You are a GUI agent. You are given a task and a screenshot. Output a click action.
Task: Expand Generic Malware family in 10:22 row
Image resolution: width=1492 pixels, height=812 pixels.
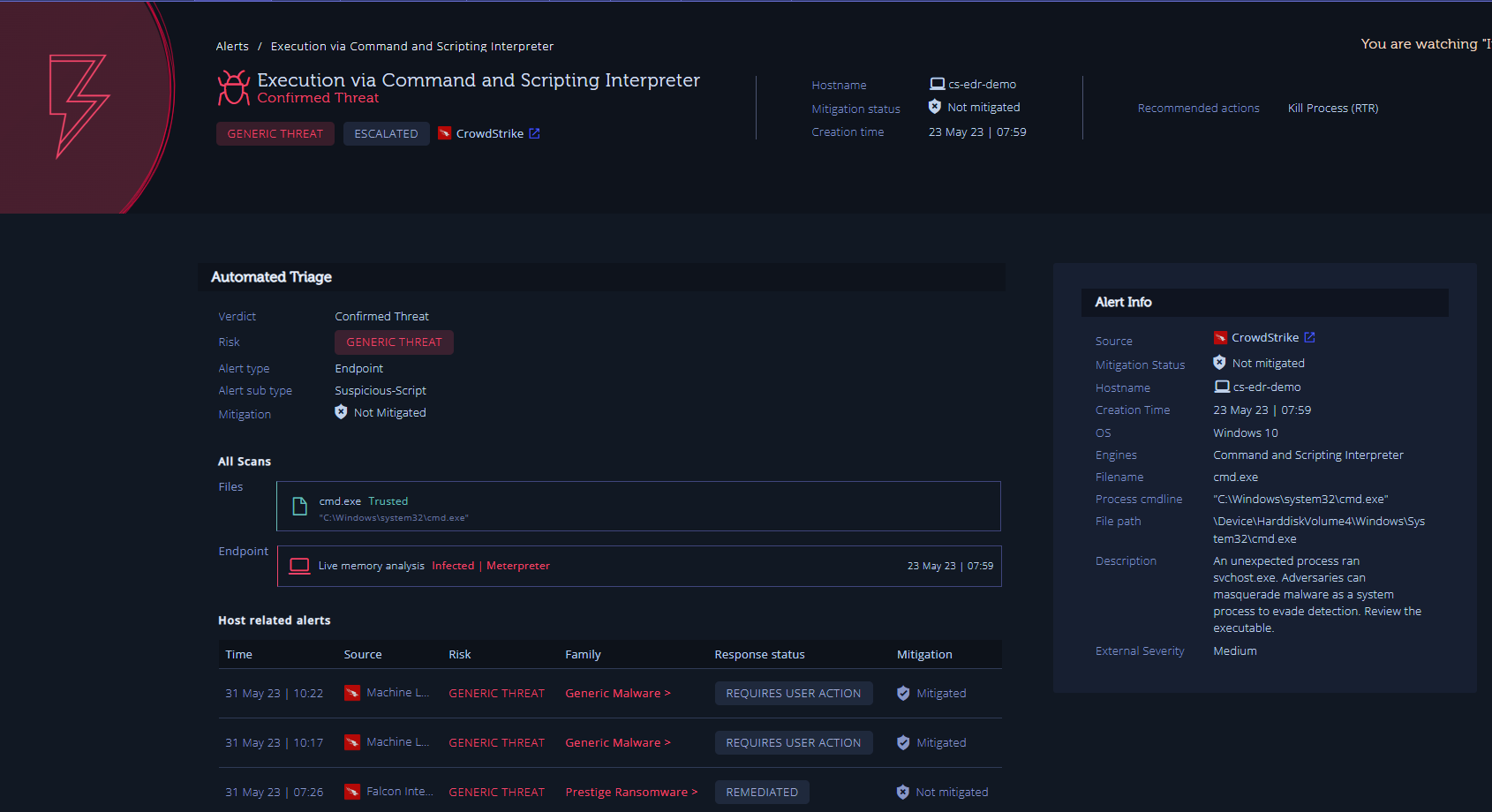click(618, 693)
